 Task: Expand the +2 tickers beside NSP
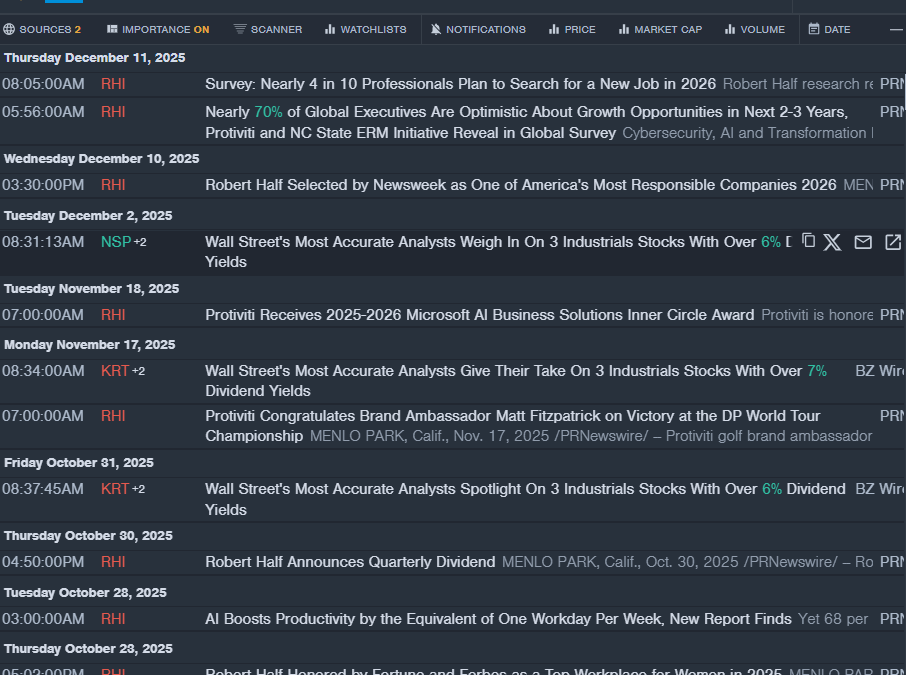point(140,242)
